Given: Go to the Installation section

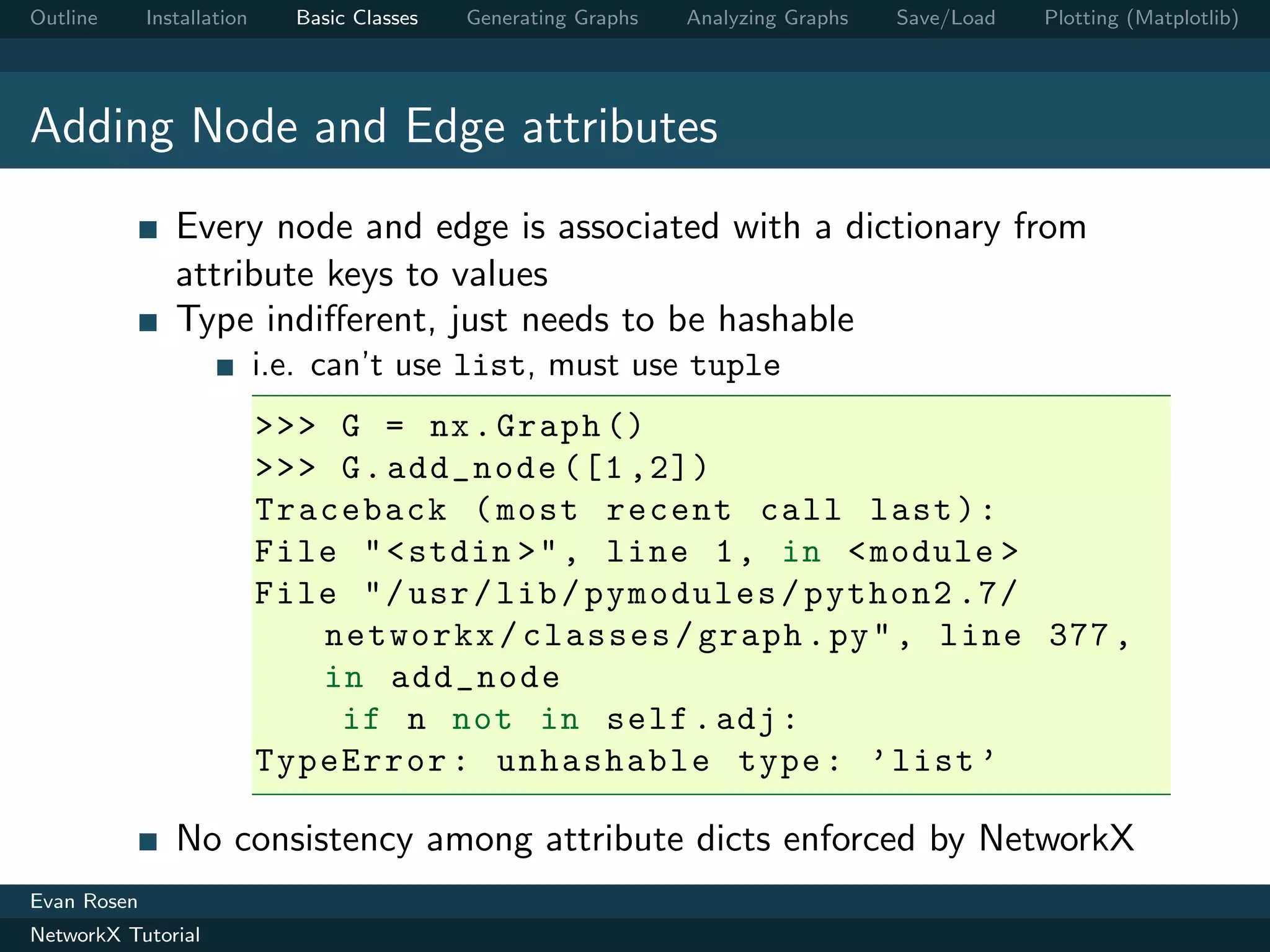Looking at the screenshot, I should pyautogui.click(x=197, y=18).
